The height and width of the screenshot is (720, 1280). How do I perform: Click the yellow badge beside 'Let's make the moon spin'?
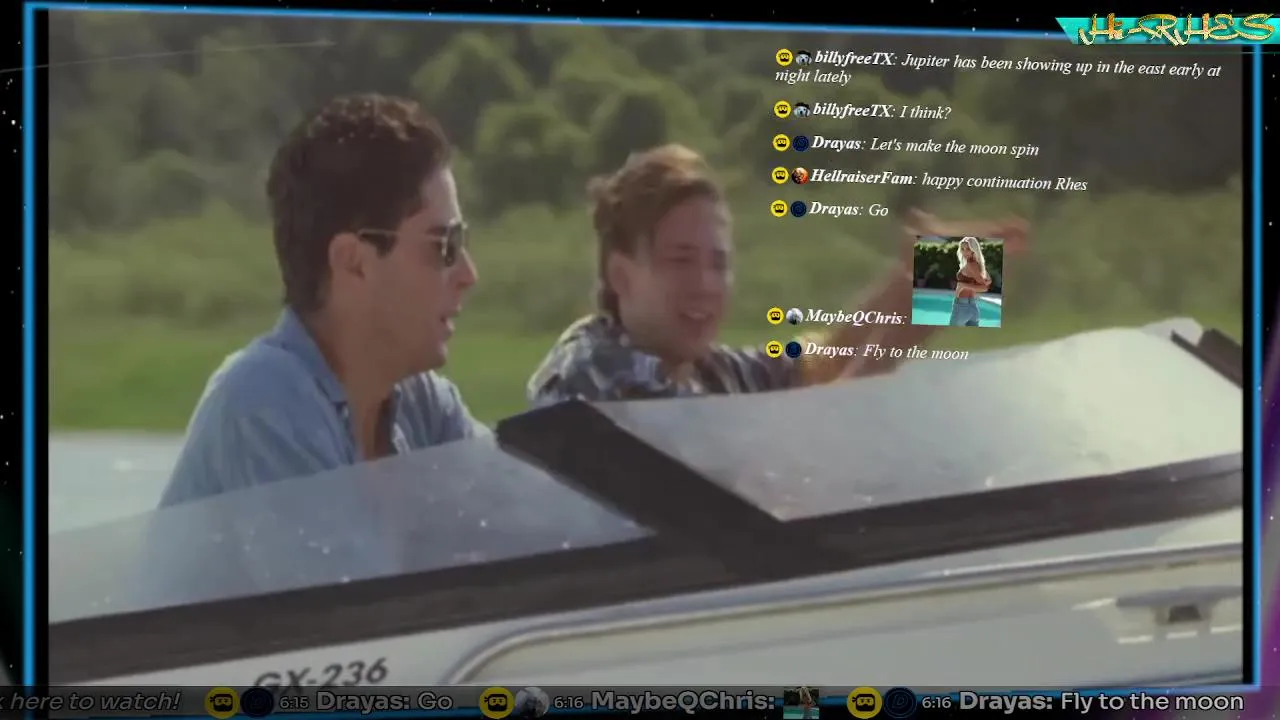[x=781, y=143]
